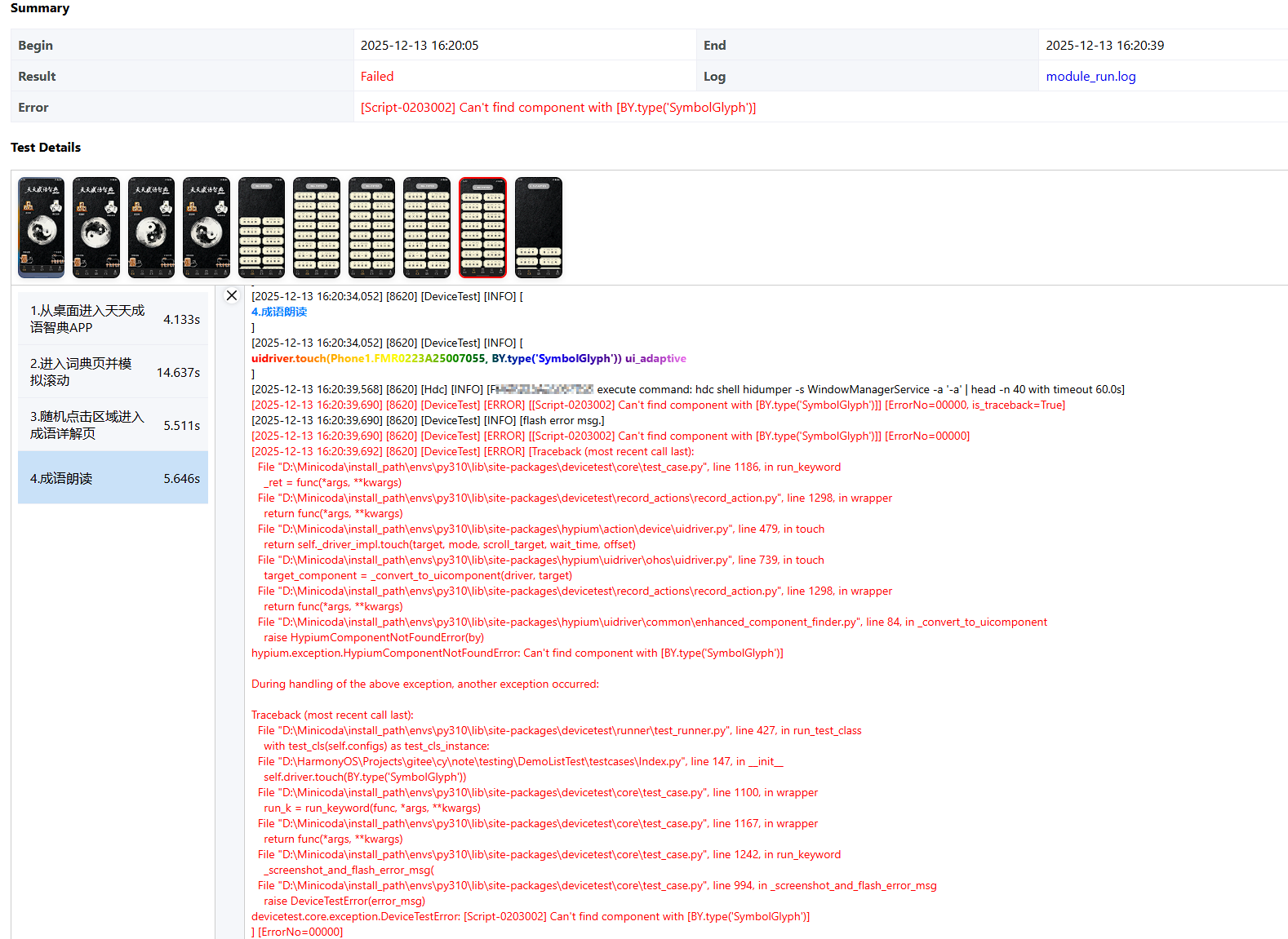Open the fifth thumbnail with half-filled list

[261, 228]
